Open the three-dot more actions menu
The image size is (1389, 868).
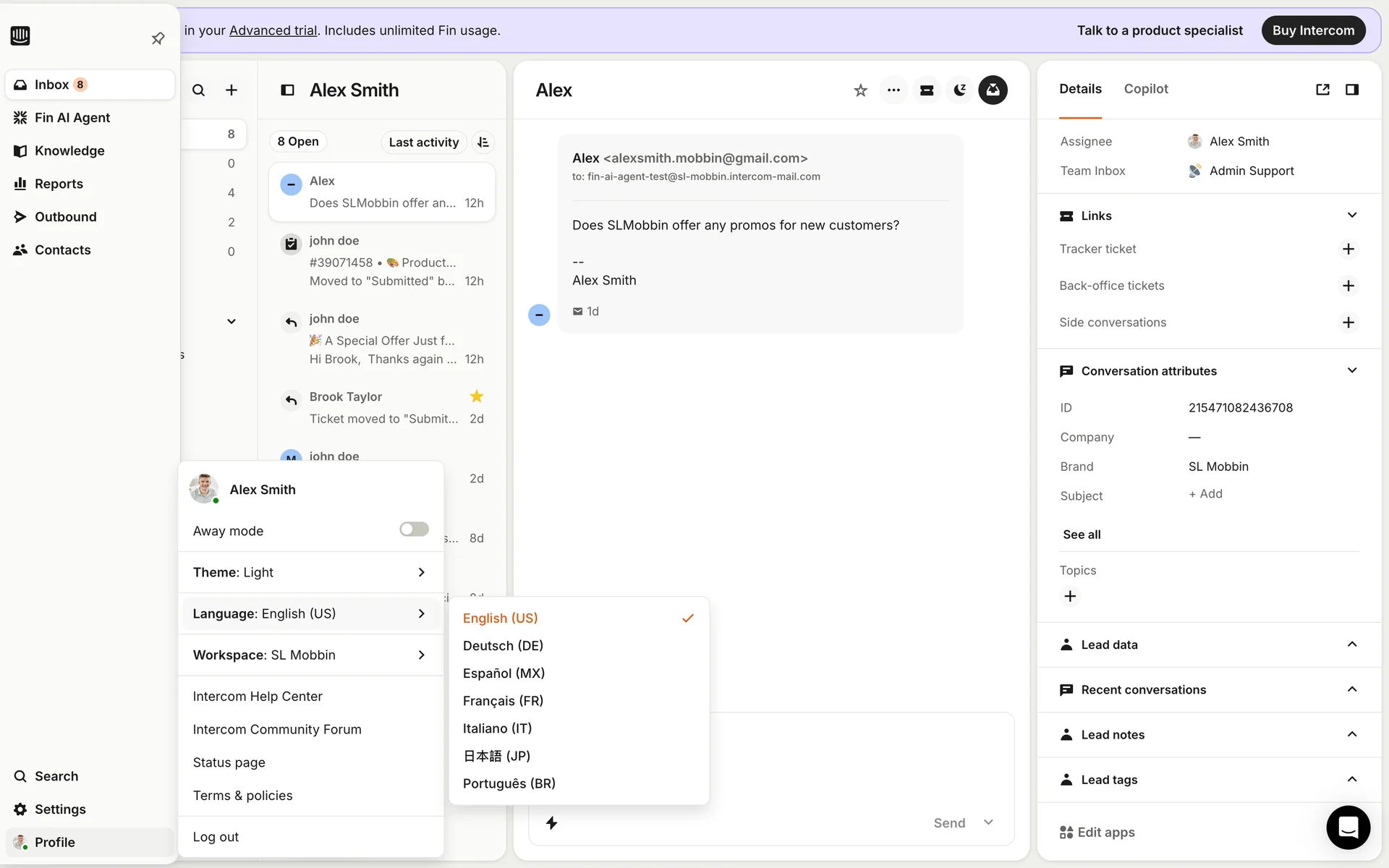893,90
